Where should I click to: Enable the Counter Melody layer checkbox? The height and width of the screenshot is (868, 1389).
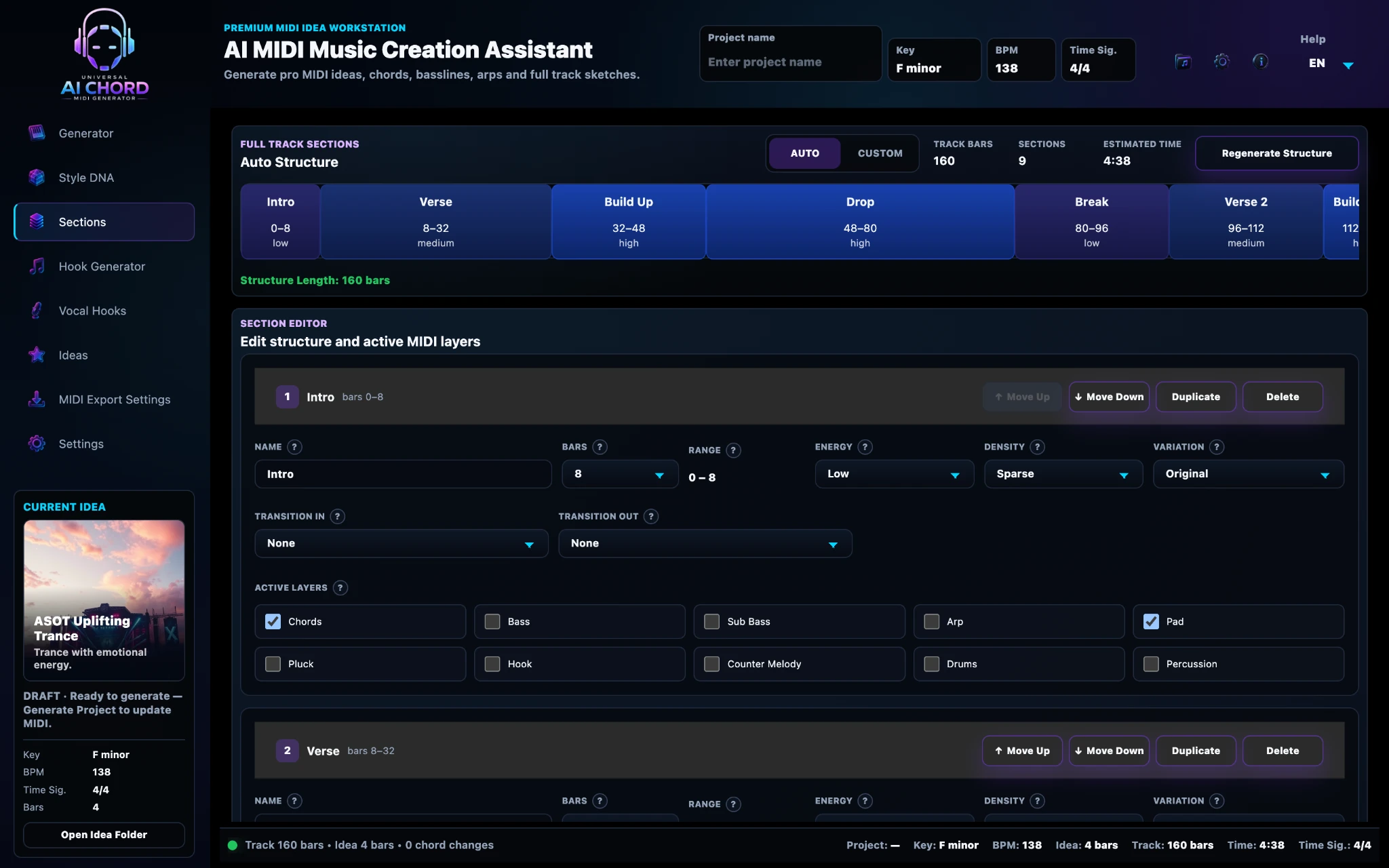point(711,664)
